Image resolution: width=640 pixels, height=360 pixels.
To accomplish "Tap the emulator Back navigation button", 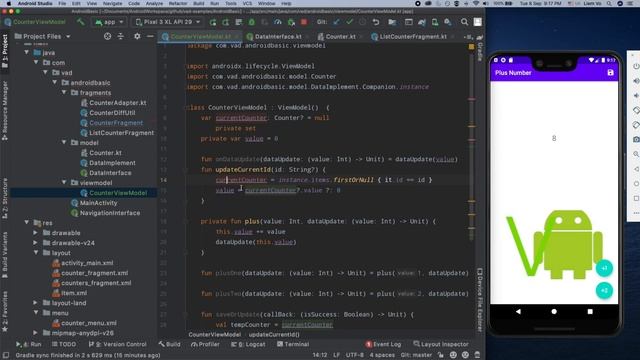I will tap(518, 311).
